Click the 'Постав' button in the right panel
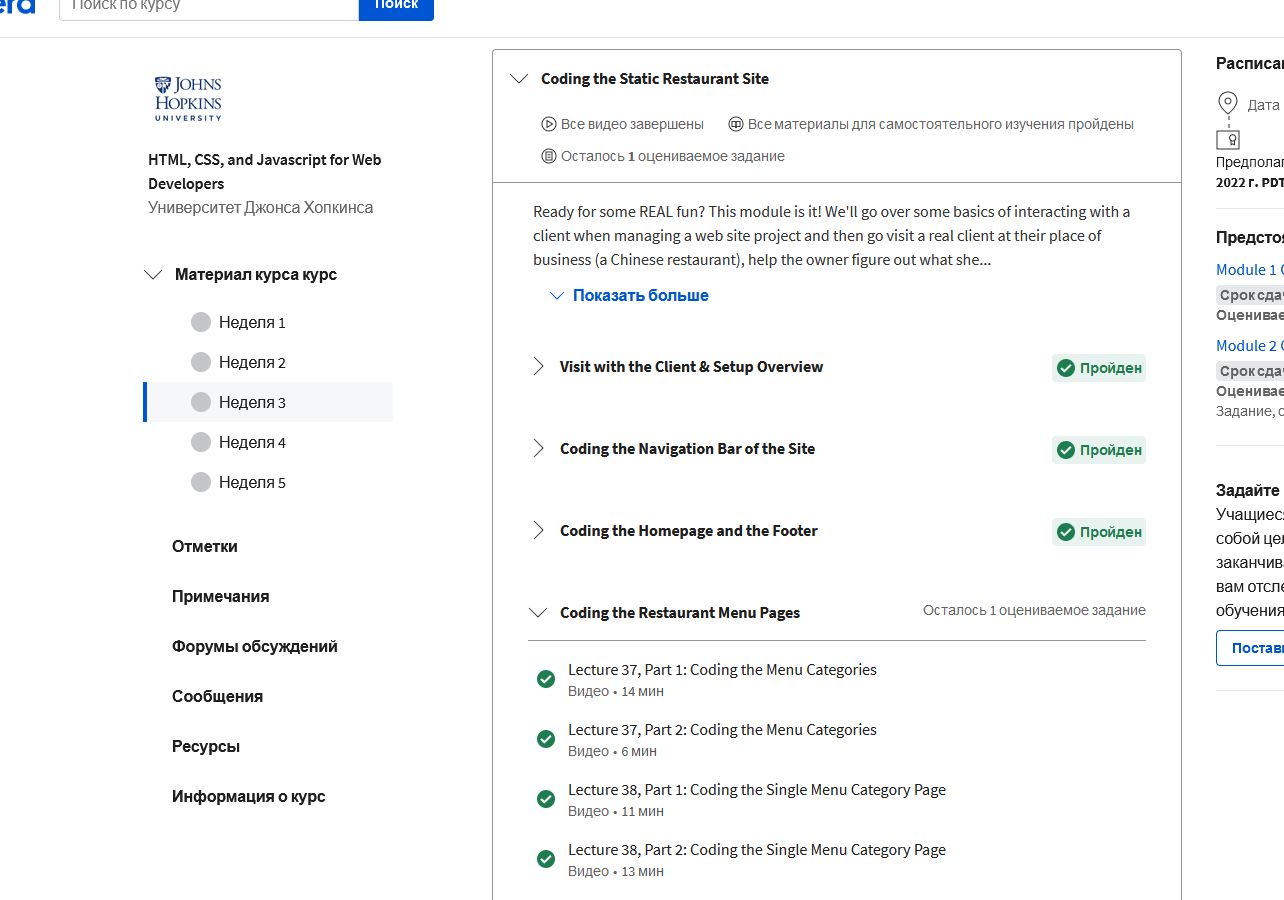The image size is (1284, 900). point(1250,648)
